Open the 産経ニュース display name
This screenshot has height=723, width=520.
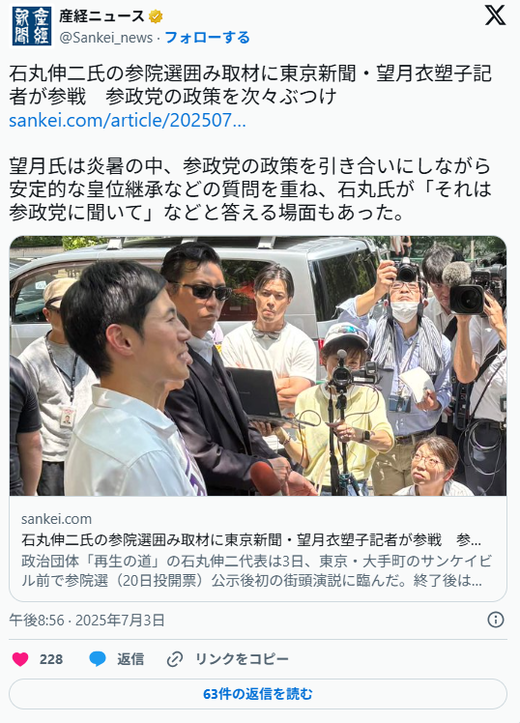coord(101,17)
